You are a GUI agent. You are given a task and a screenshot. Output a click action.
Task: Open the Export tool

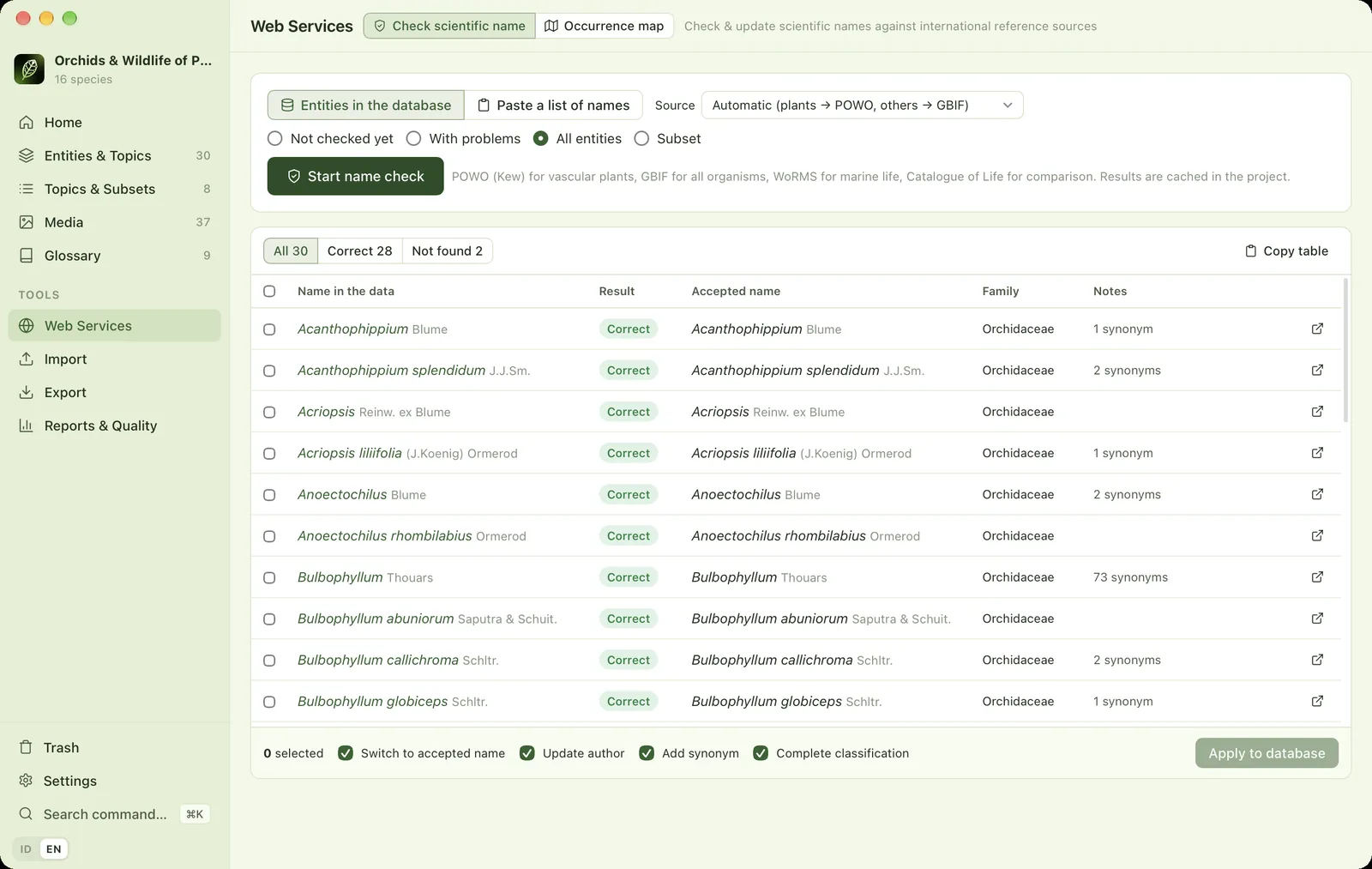pyautogui.click(x=115, y=392)
